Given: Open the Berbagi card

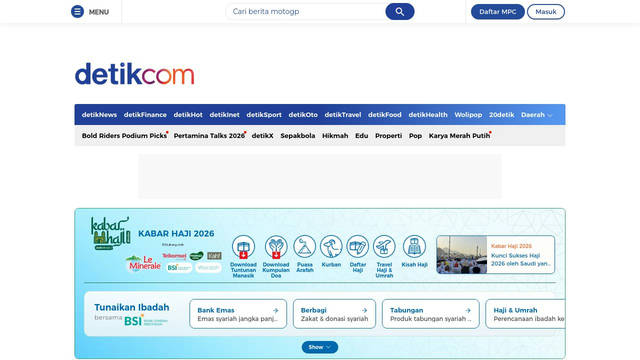Looking at the screenshot, I should point(334,314).
